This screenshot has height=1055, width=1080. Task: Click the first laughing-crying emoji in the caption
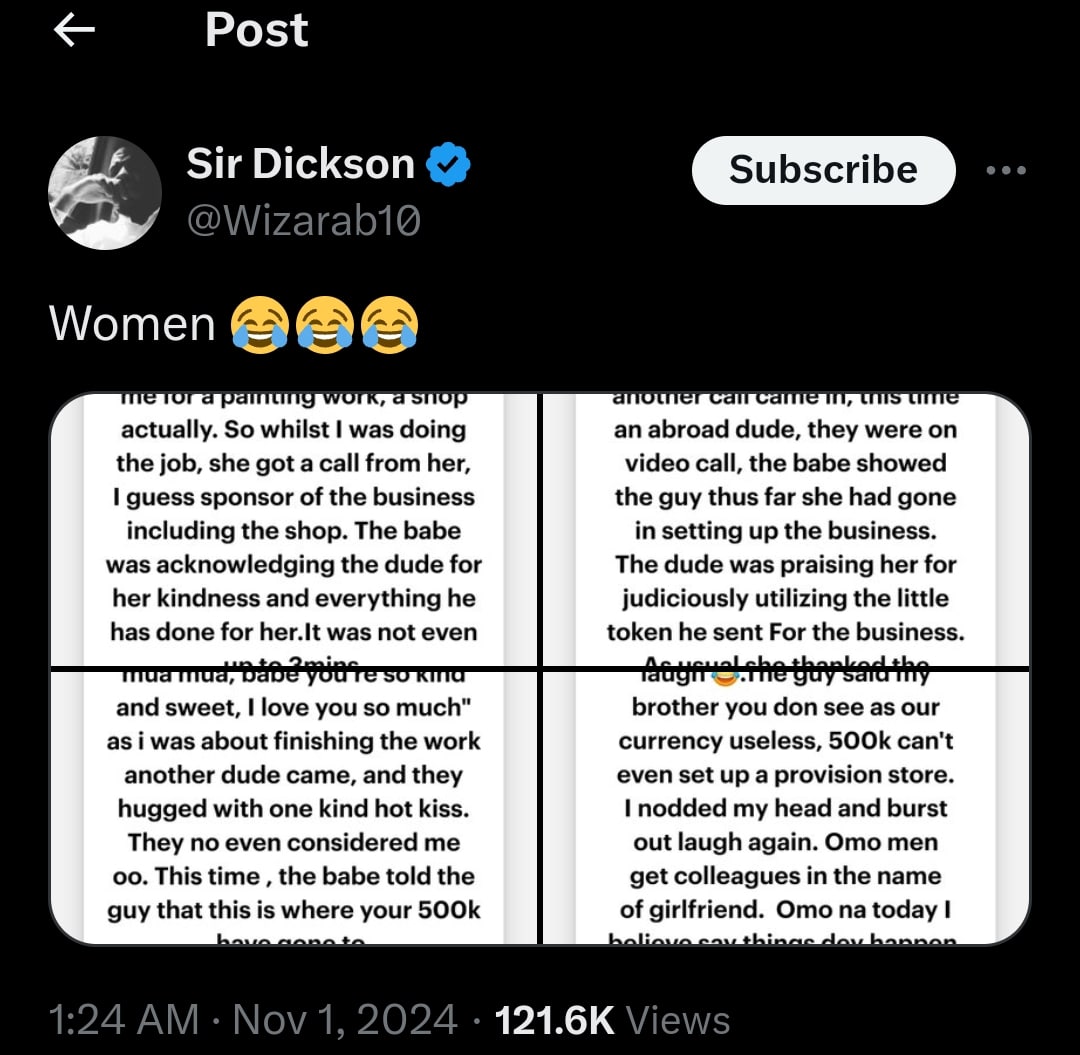(259, 324)
